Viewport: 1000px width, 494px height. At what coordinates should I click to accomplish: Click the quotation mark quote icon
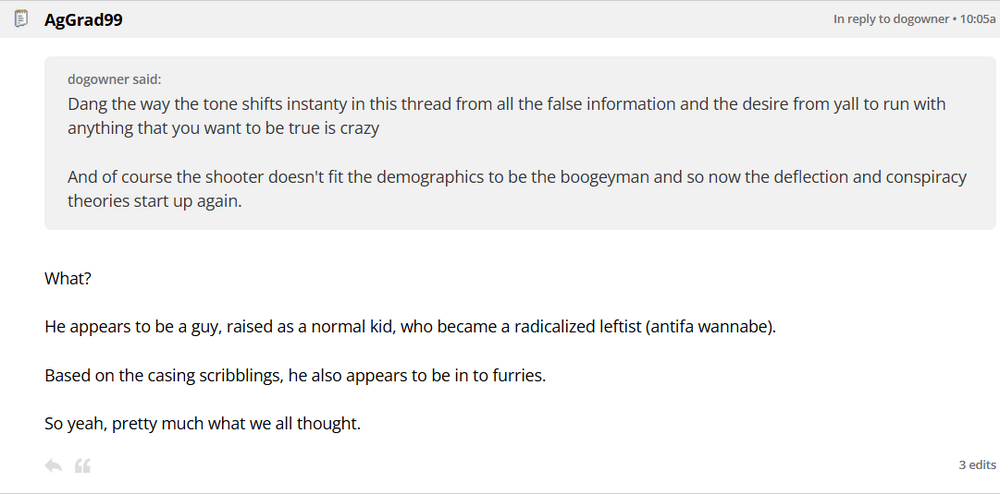(x=83, y=465)
